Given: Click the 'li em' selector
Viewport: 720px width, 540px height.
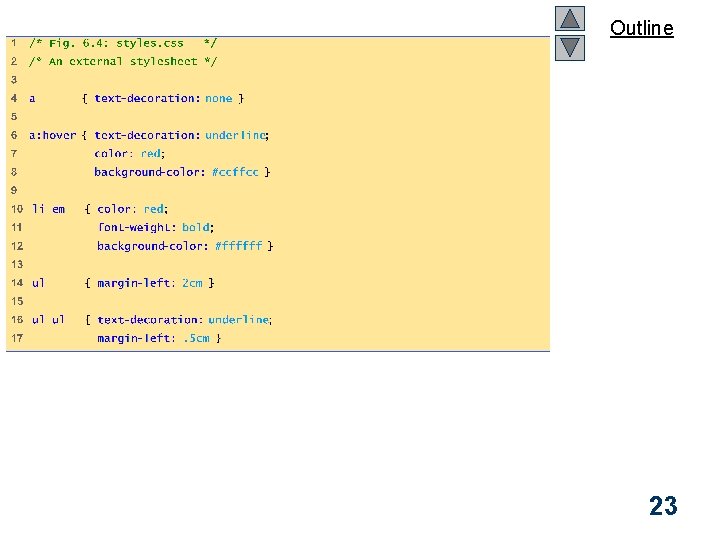Looking at the screenshot, I should 49,209.
